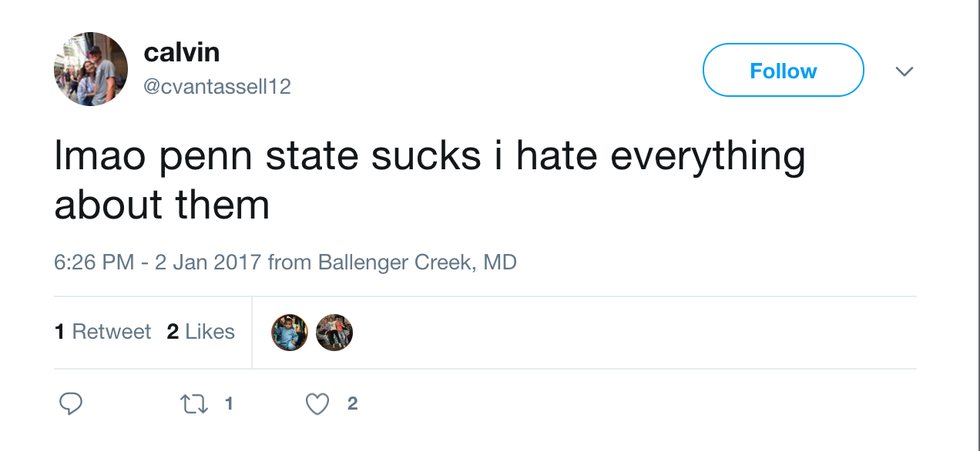Click the "2 Jan 2017" tweet date
The width and height of the screenshot is (980, 451).
coord(208,263)
